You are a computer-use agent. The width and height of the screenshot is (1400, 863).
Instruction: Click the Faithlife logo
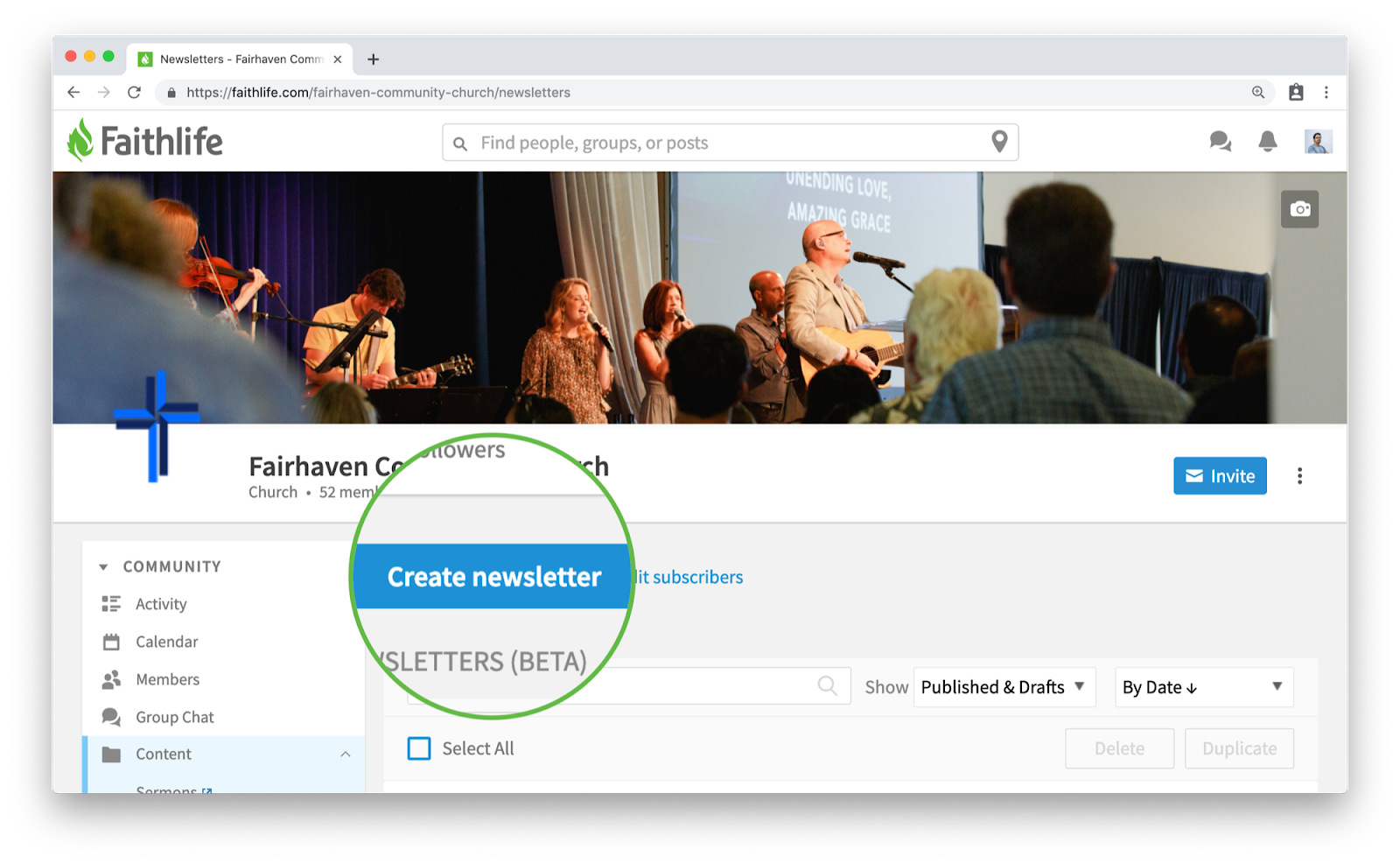pos(145,141)
